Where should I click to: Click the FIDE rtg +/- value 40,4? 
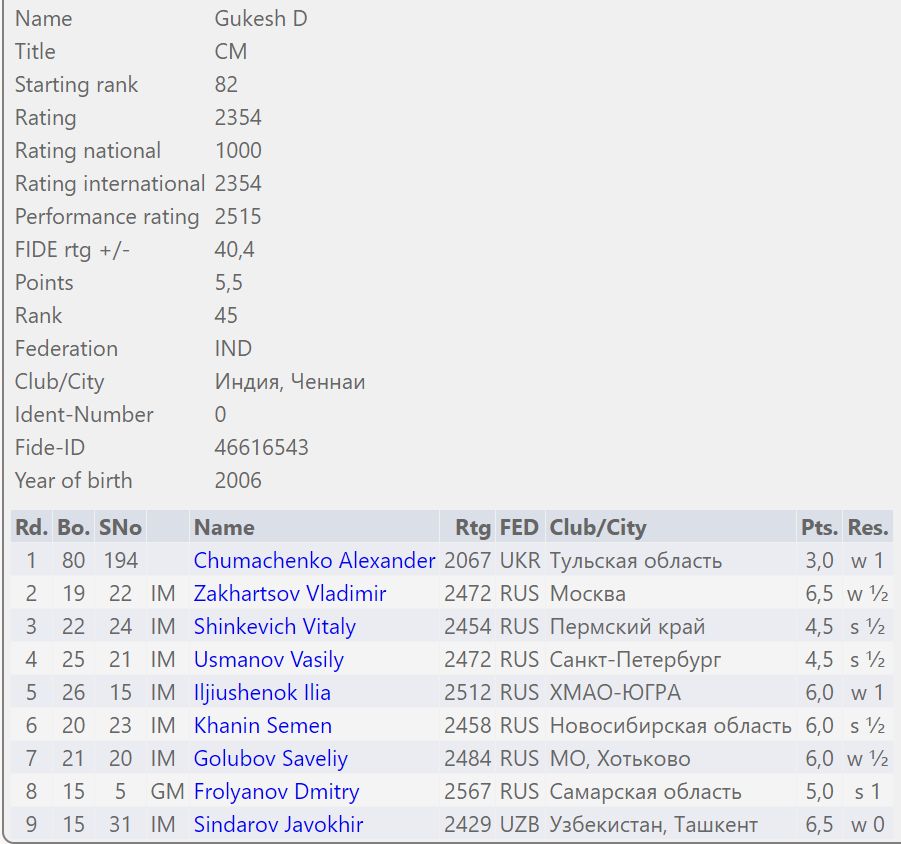click(x=234, y=249)
